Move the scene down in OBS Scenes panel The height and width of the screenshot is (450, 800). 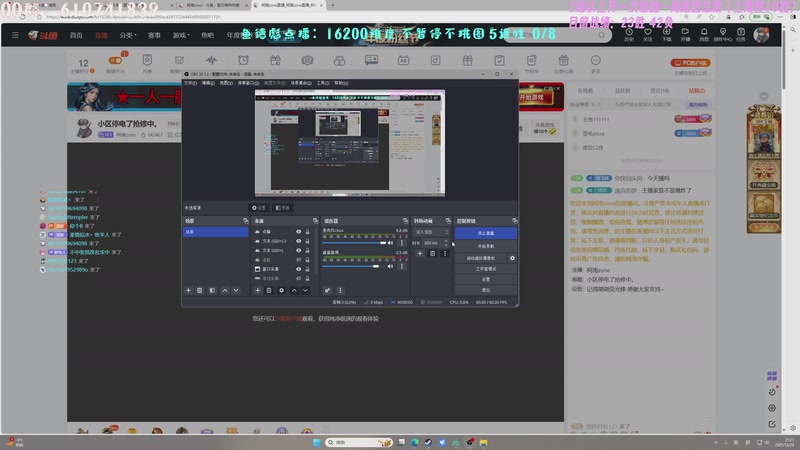pyautogui.click(x=236, y=290)
